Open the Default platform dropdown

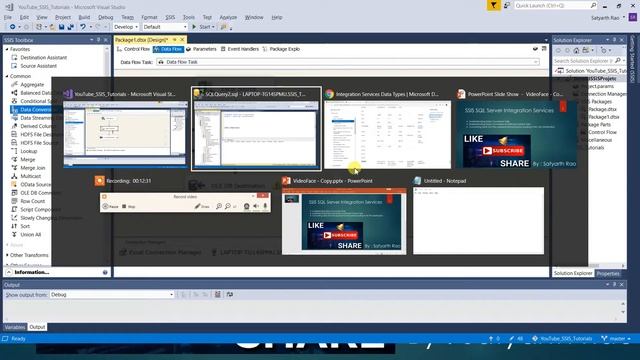pyautogui.click(x=165, y=27)
